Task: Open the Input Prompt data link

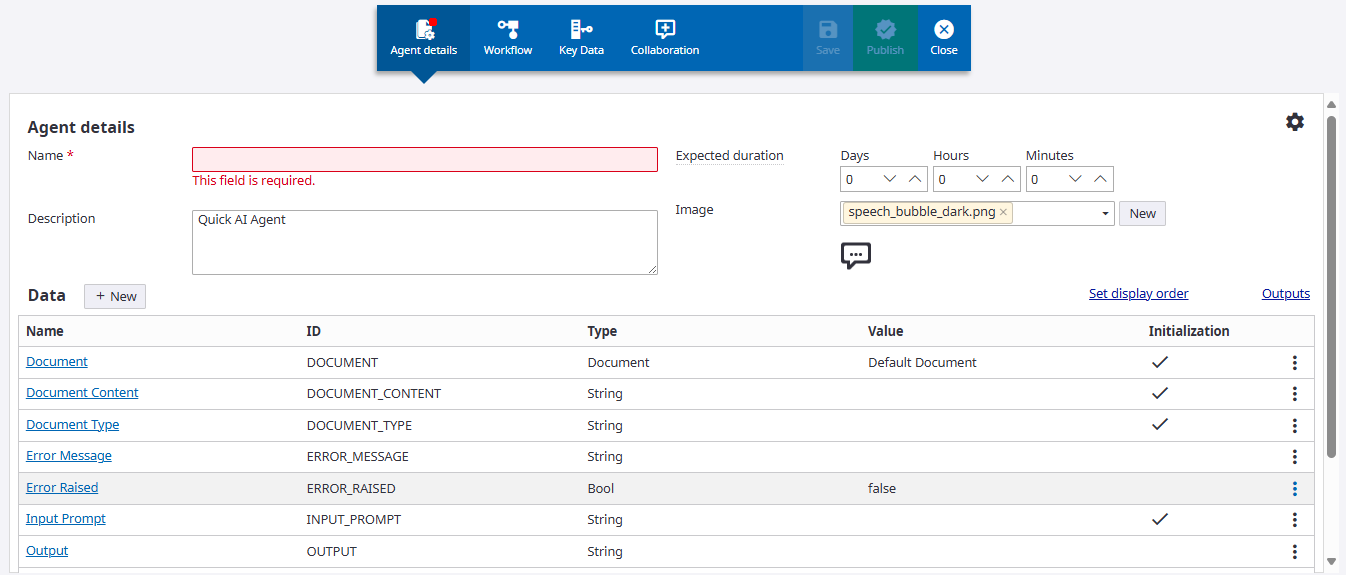Action: [66, 519]
